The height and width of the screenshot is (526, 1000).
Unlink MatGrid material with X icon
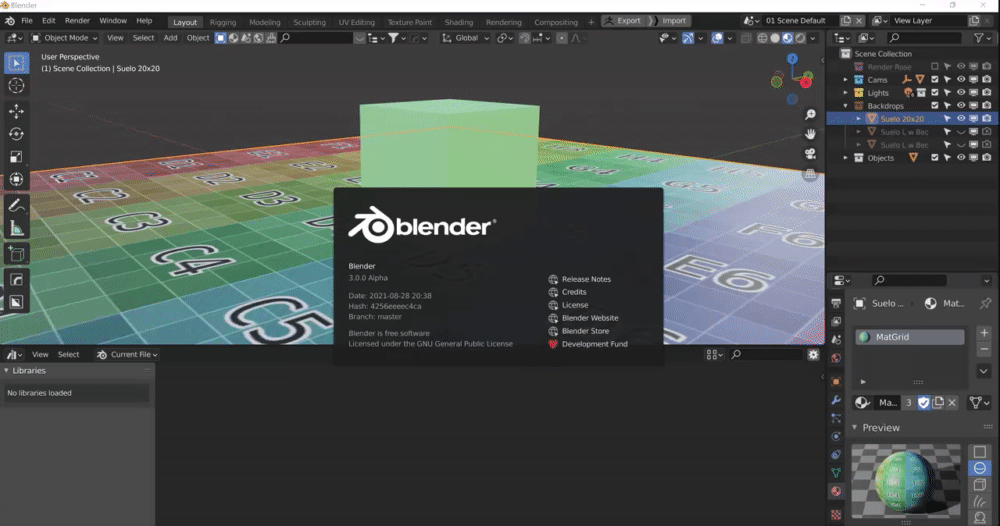(x=952, y=402)
